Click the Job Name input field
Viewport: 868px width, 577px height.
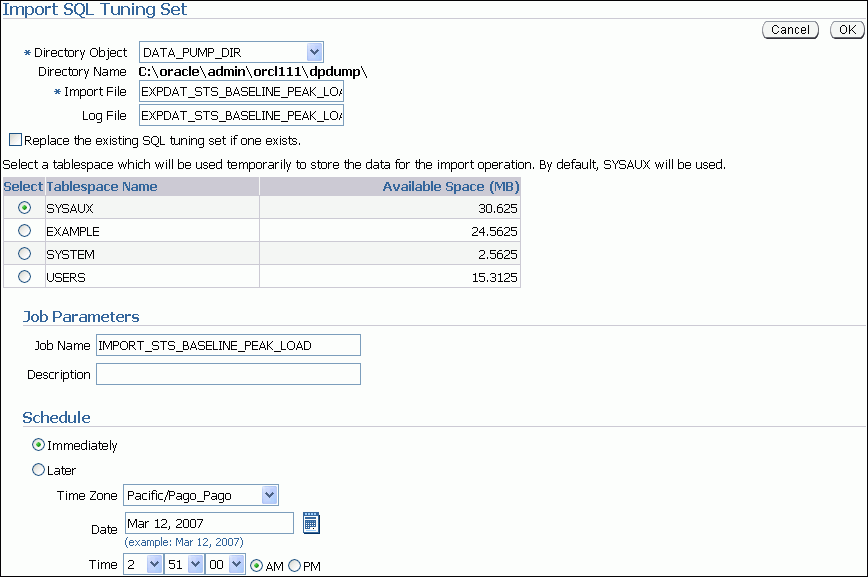[228, 344]
